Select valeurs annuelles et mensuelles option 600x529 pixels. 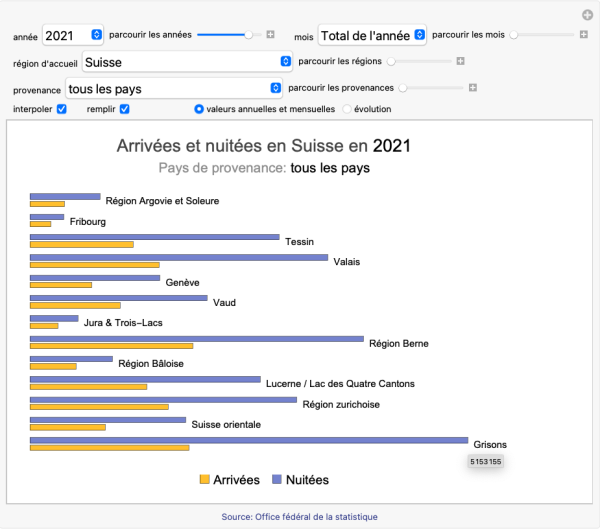pyautogui.click(x=199, y=109)
